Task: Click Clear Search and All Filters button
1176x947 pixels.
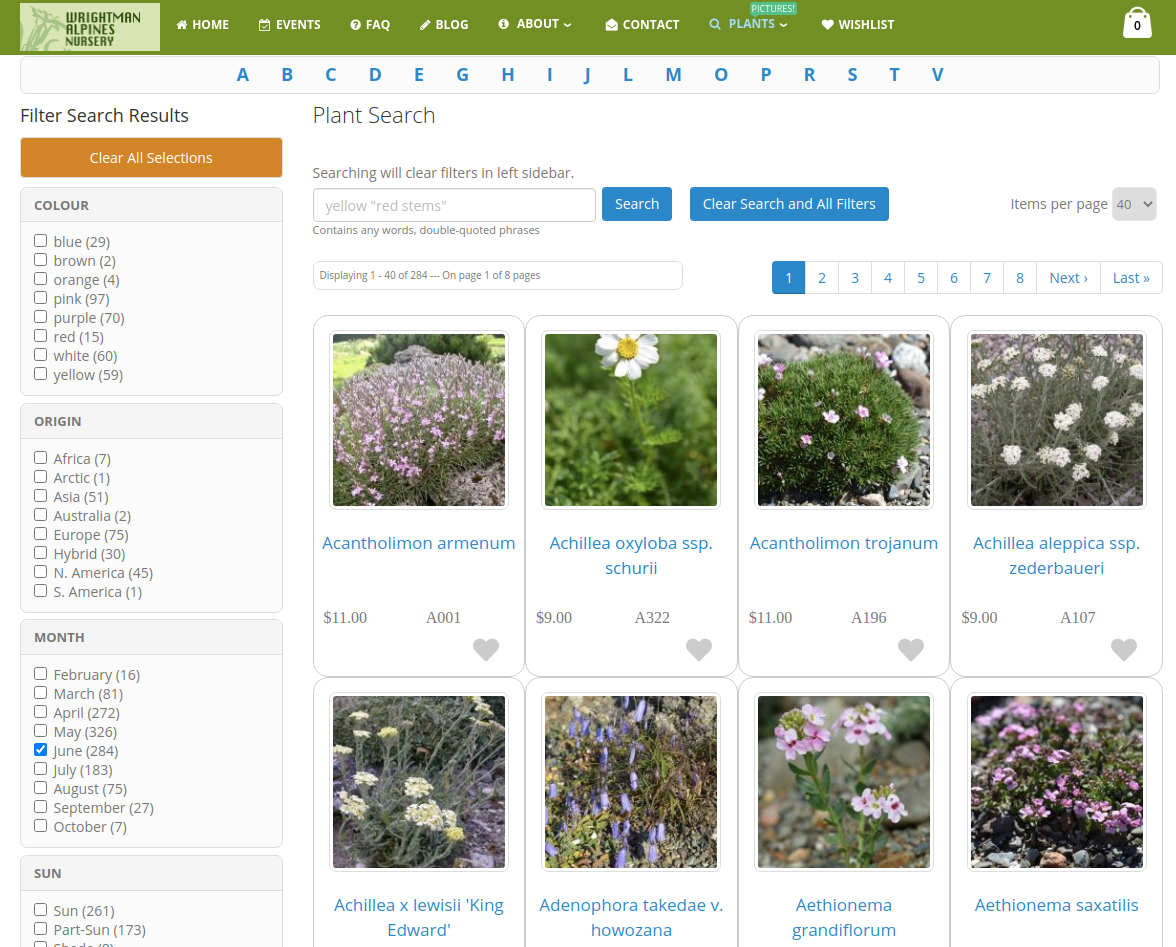Action: 789,204
